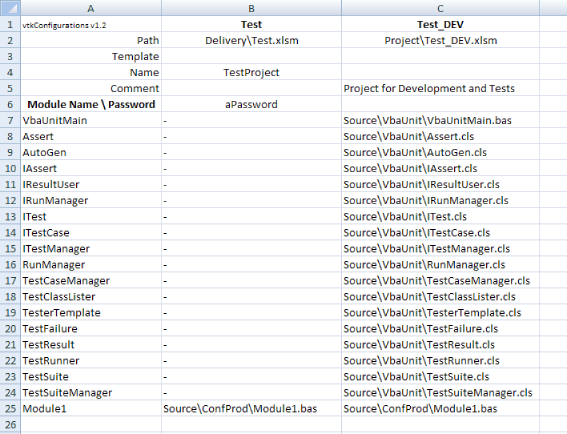The height and width of the screenshot is (434, 567).
Task: Select 'Source\VbaUnit\RunManager.cls' cell
Action: point(440,264)
